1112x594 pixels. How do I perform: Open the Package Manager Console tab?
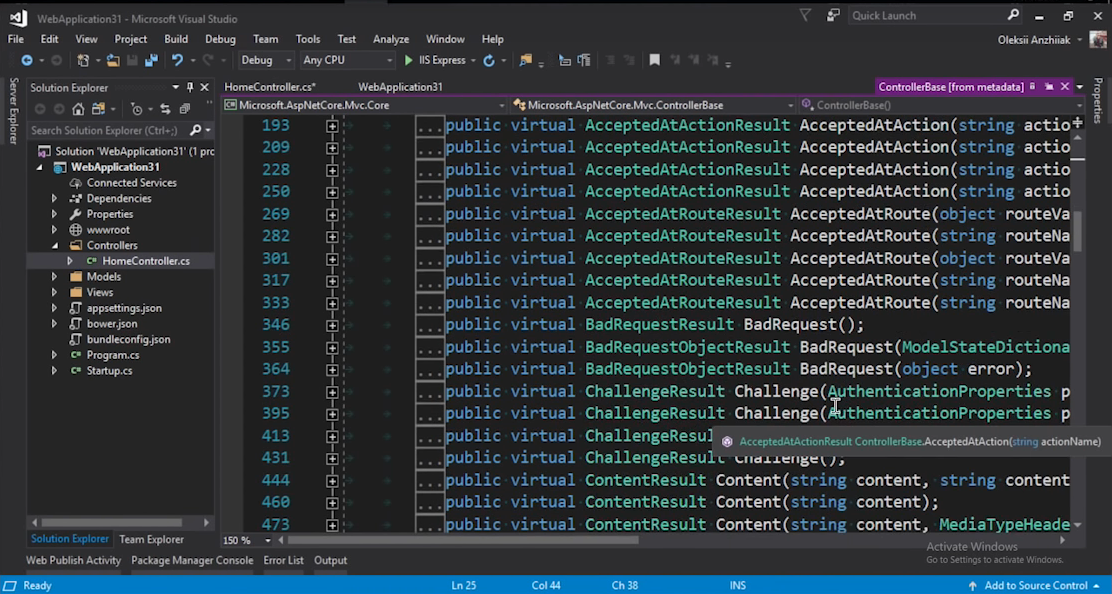point(192,560)
